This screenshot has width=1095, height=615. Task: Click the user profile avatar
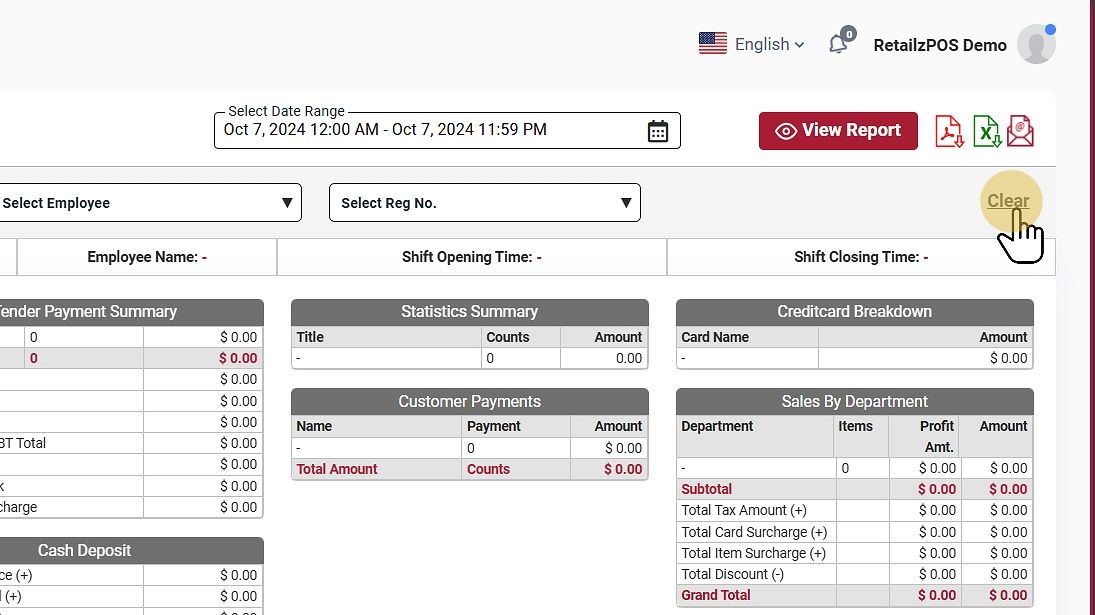click(1035, 44)
